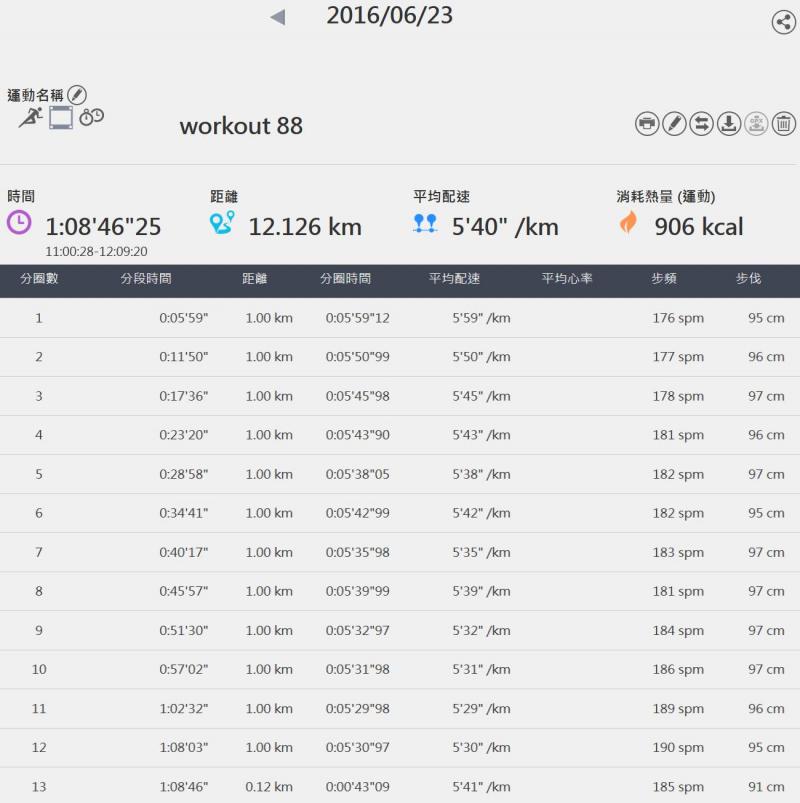Select lap 10 number cell
The height and width of the screenshot is (803, 800).
39,669
